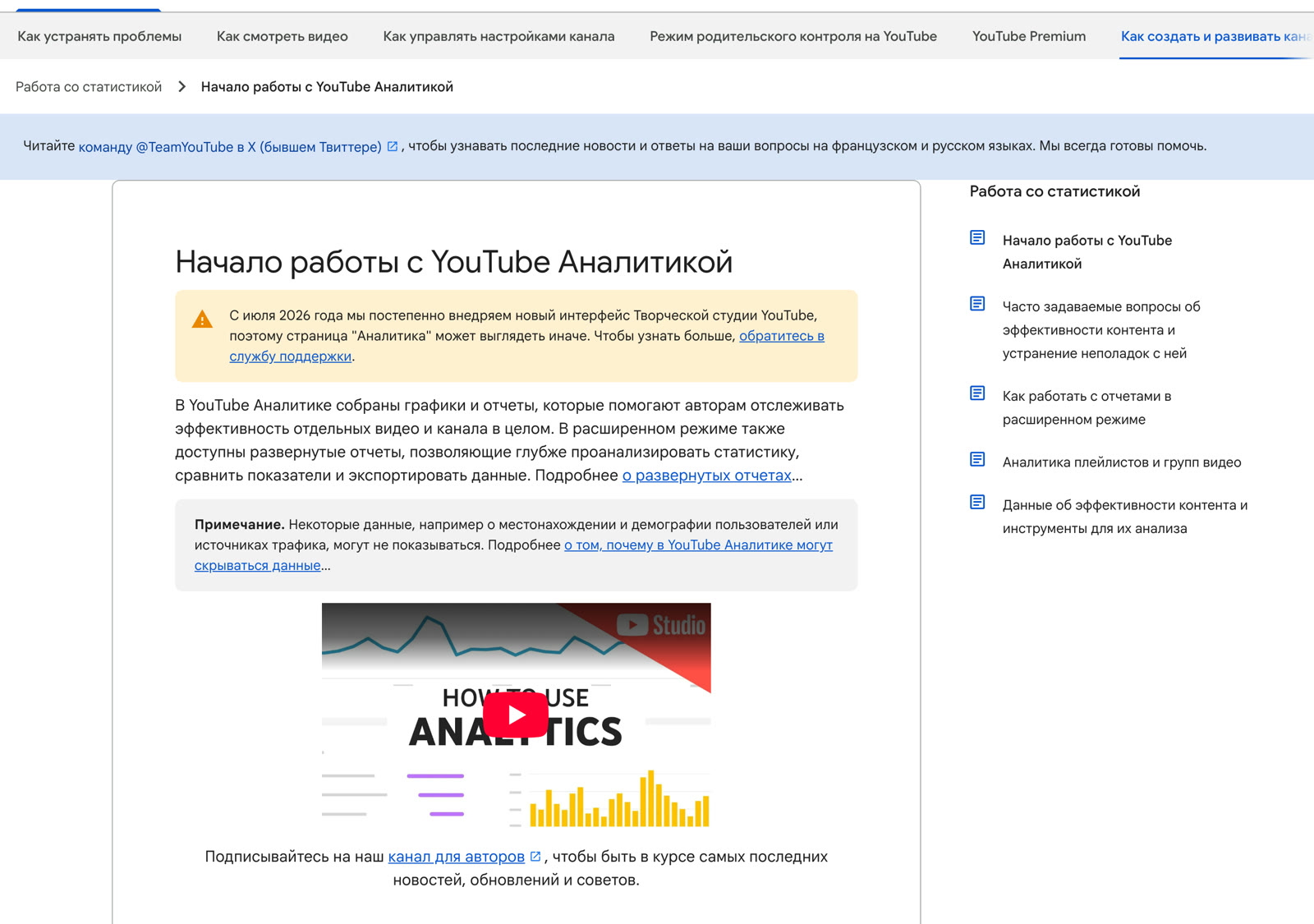Click the sidebar heading Работа со статистикой
1314x924 pixels.
(1054, 191)
